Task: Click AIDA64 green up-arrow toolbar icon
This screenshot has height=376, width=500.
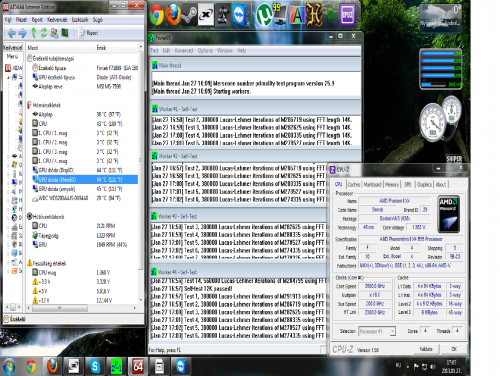Action: 34,33
